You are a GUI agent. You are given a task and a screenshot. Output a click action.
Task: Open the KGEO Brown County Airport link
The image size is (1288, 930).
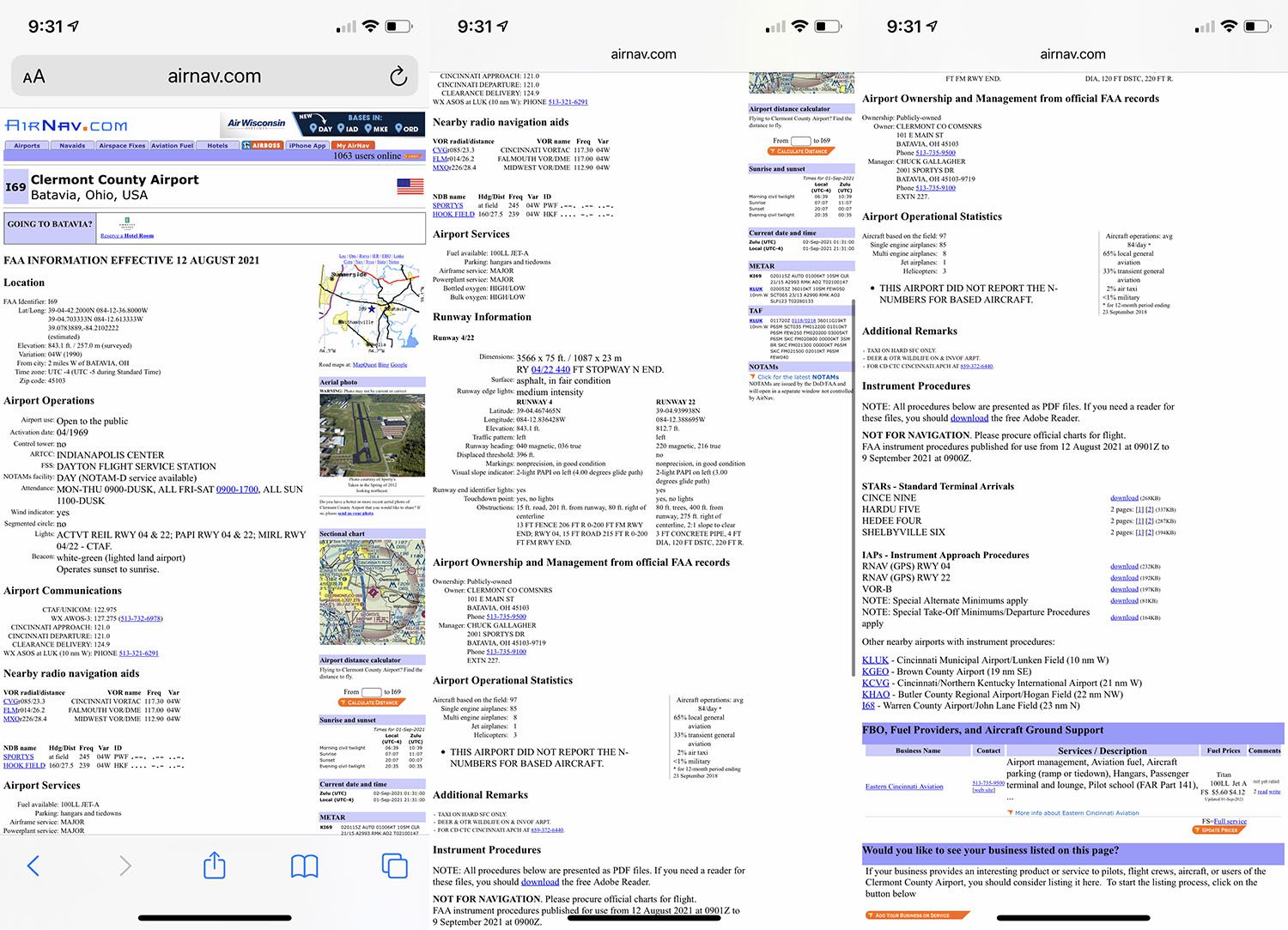[x=875, y=672]
